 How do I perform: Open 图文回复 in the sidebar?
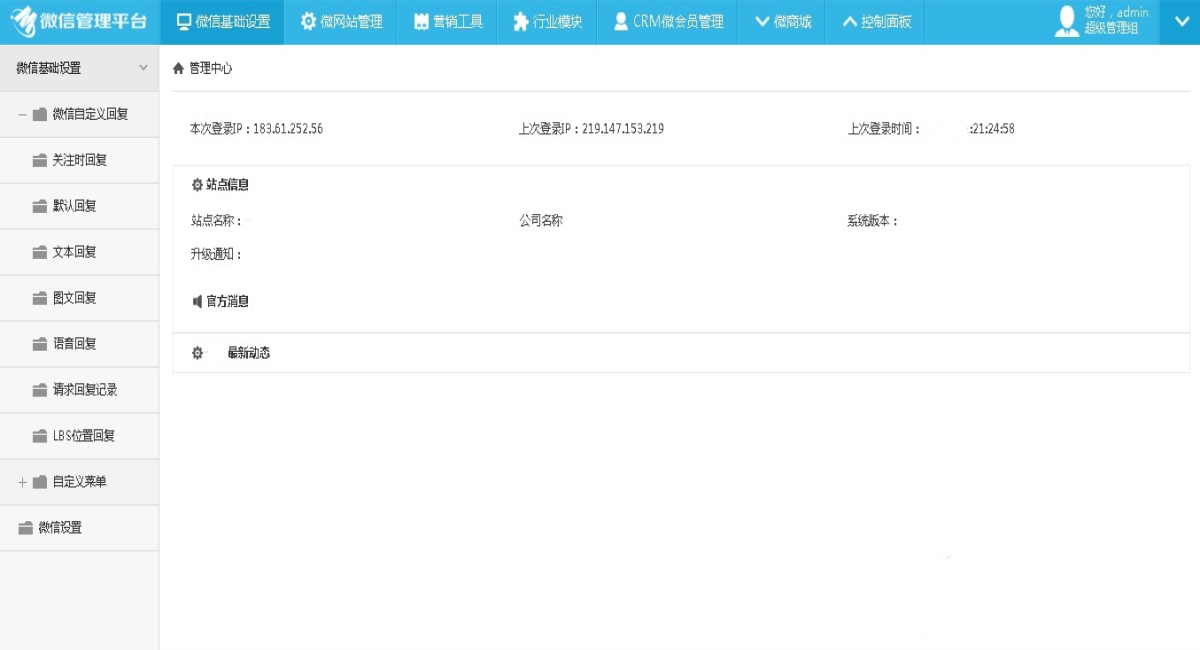80,298
